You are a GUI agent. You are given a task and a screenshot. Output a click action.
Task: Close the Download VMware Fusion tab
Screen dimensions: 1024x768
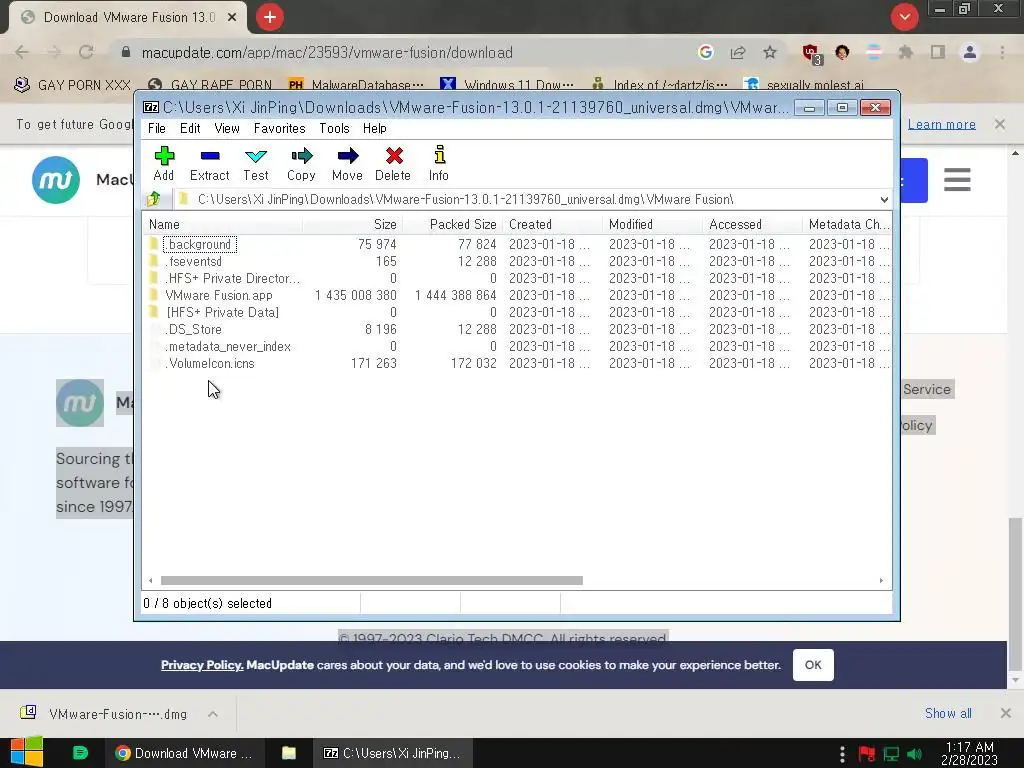232,18
